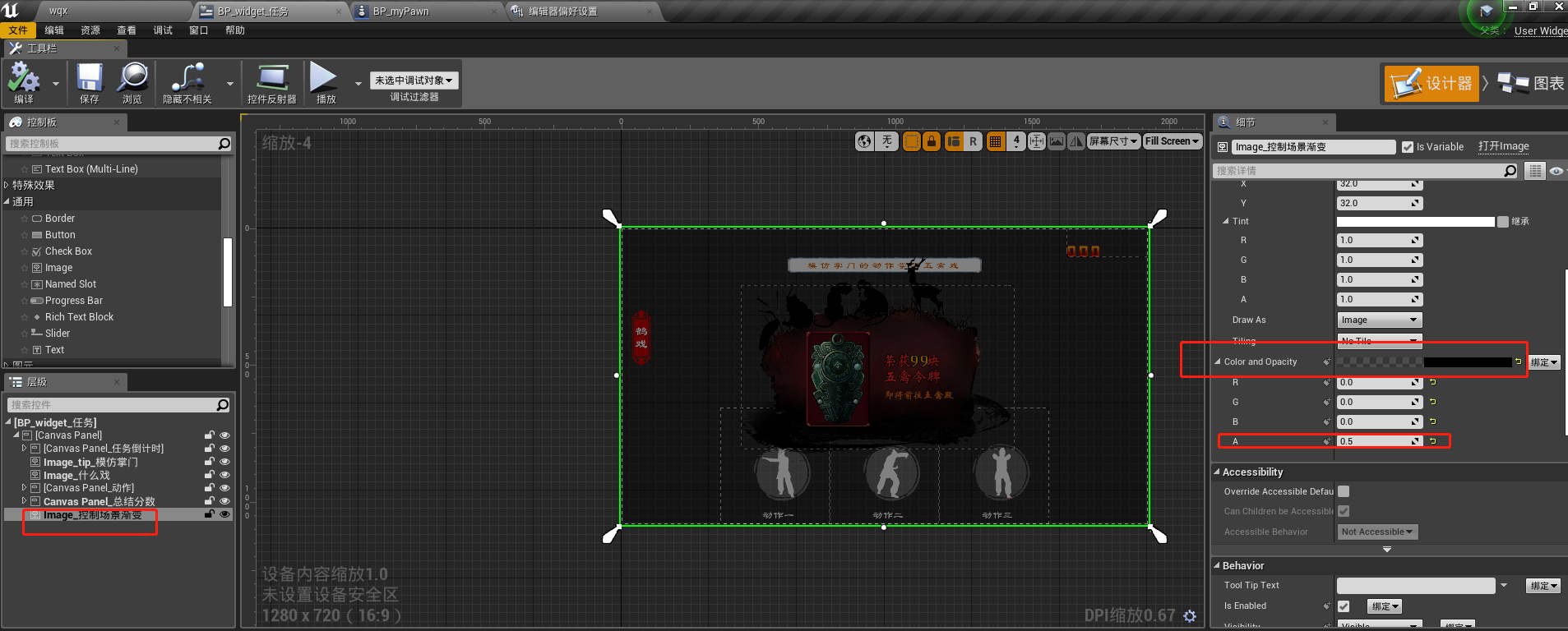The width and height of the screenshot is (1568, 631).
Task: Click the A opacity value field 0.5
Action: click(x=1379, y=441)
